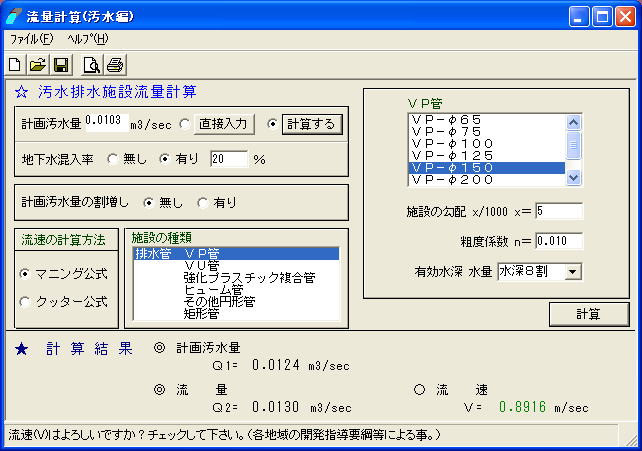642x451 pixels.
Task: Click the New file toolbar icon
Action: click(x=15, y=65)
